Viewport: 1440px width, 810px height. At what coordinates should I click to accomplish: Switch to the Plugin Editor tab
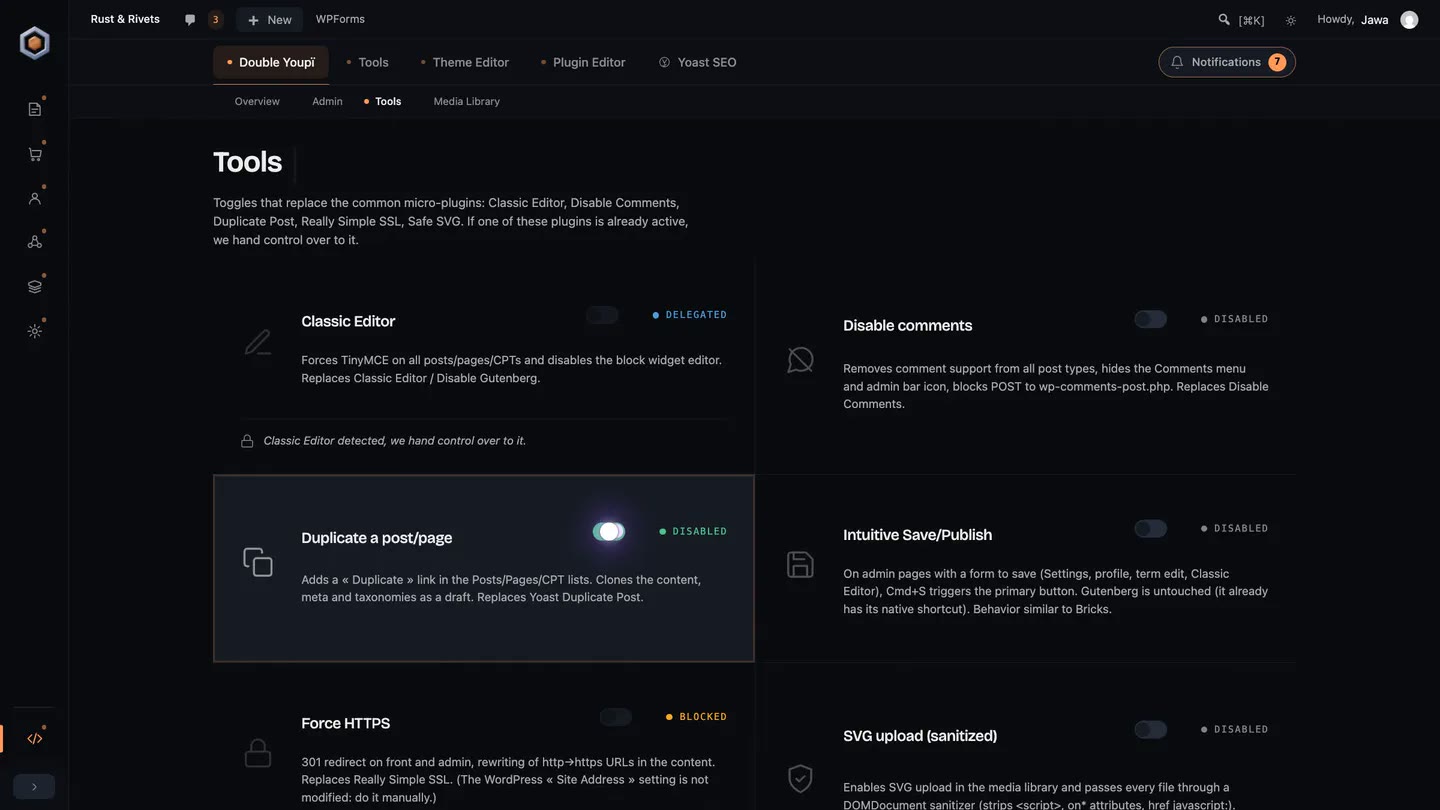(583, 62)
